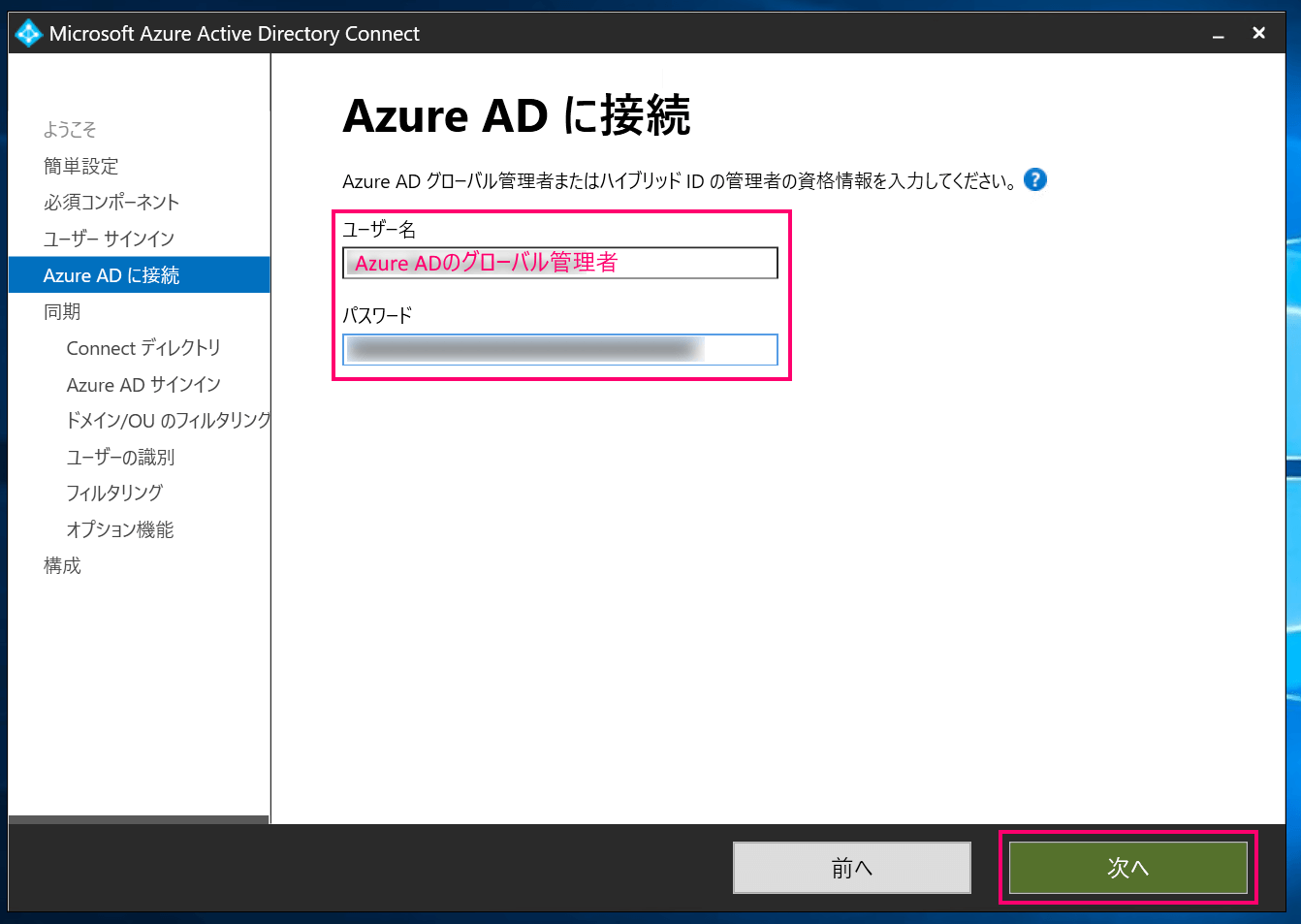Screen dimensions: 1301x924
Task: Click the Azure AD に接続 page heading
Action: [x=517, y=115]
